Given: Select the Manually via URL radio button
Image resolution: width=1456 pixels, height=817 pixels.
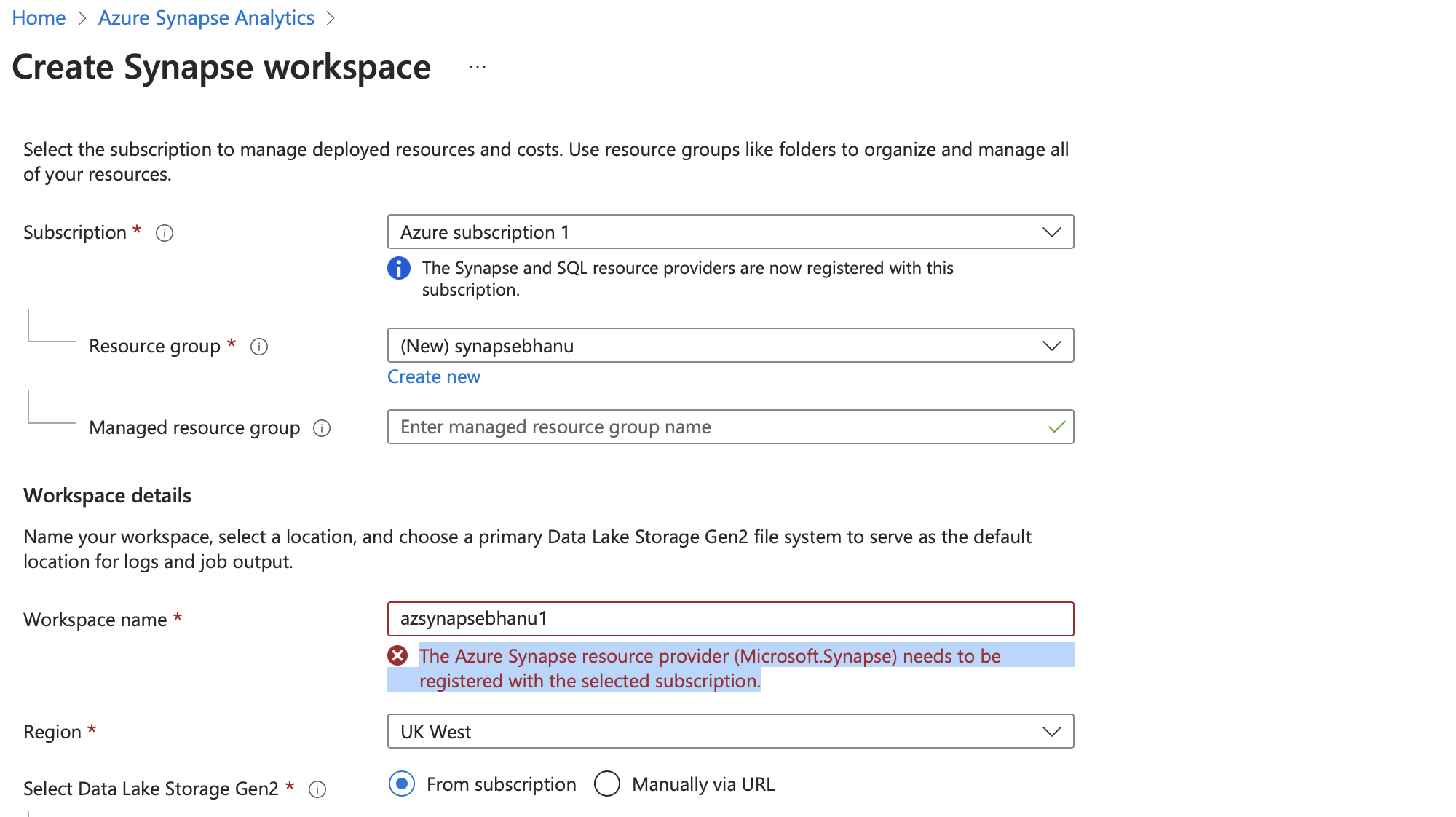Looking at the screenshot, I should [x=607, y=784].
